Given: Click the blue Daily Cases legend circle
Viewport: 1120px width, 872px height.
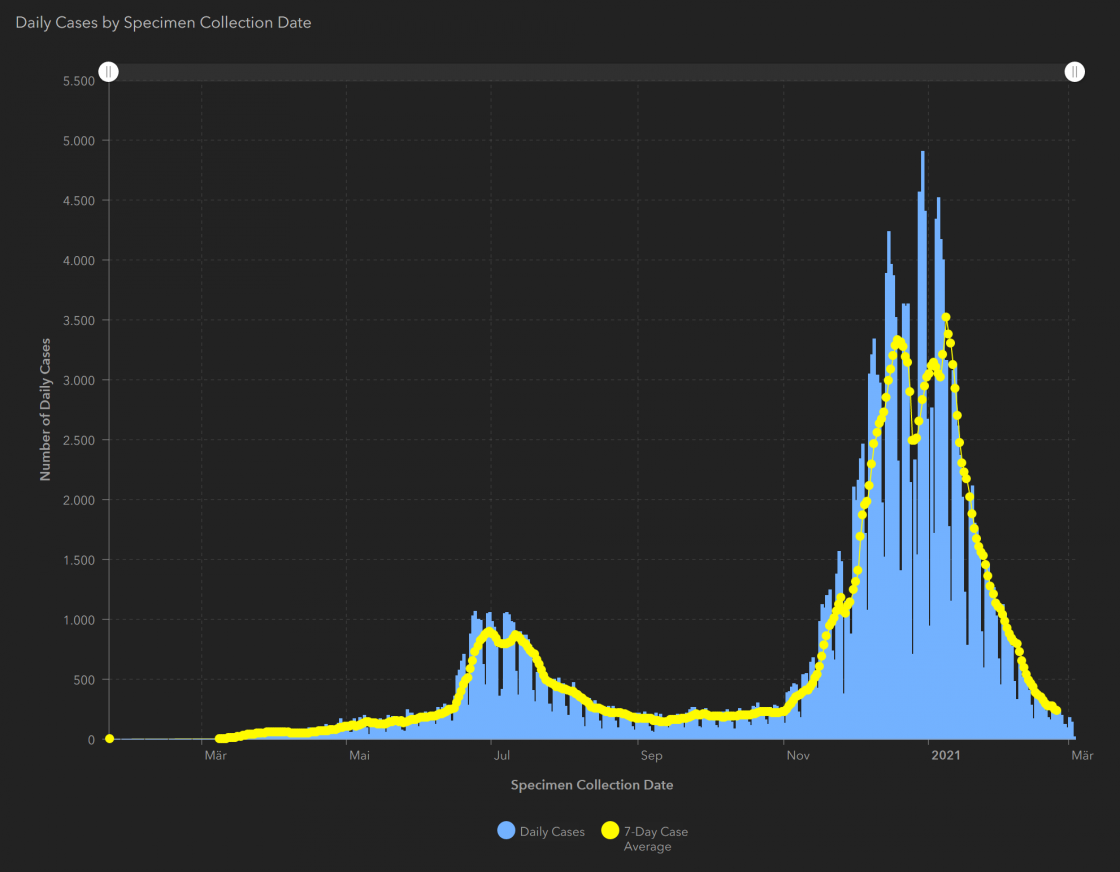Looking at the screenshot, I should coord(506,831).
